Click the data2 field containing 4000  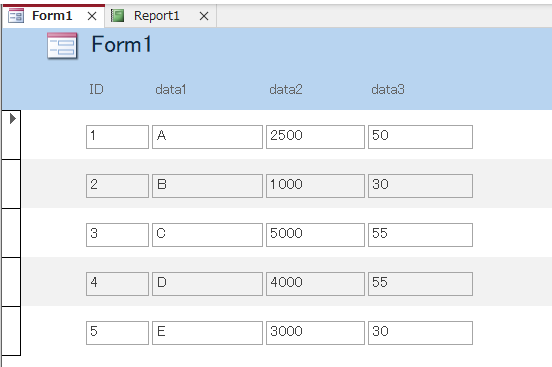point(315,284)
